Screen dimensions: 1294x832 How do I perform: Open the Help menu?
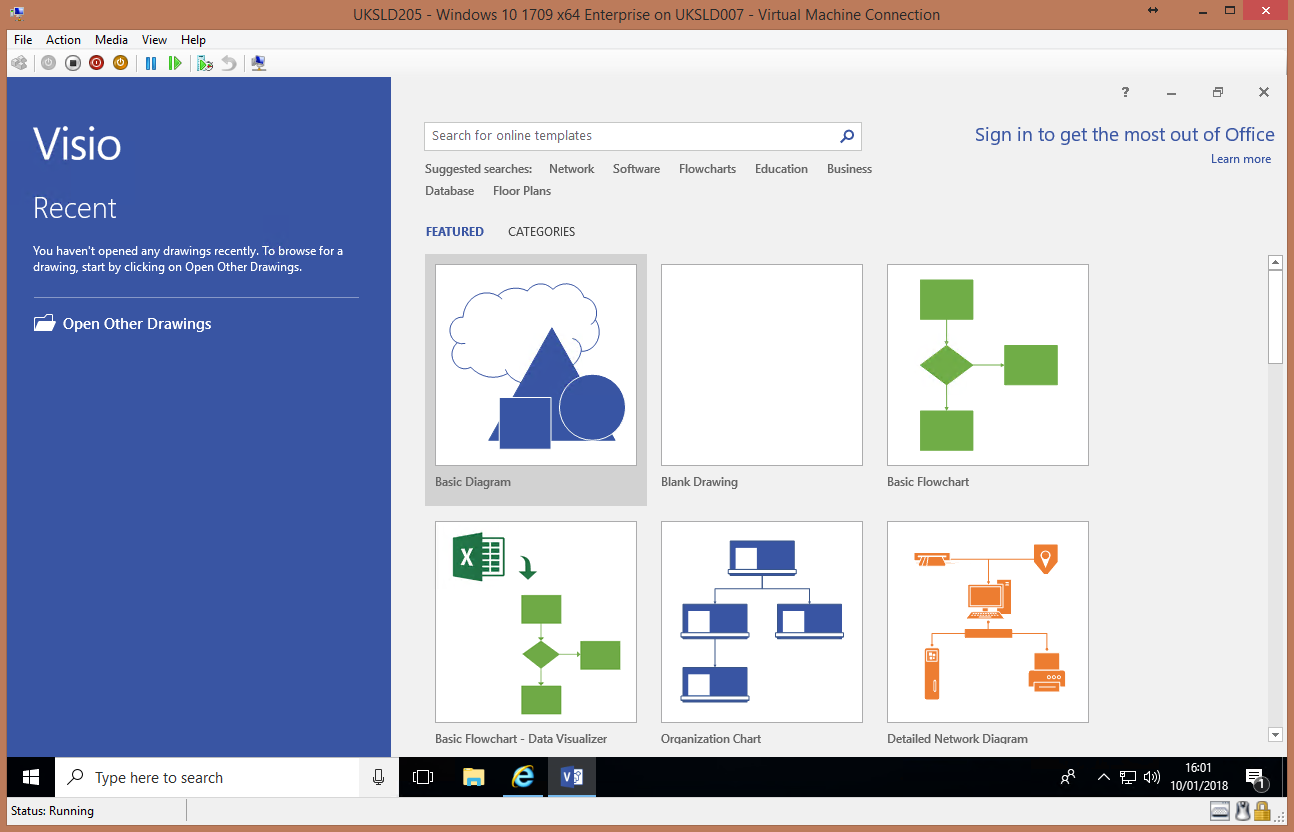(193, 40)
